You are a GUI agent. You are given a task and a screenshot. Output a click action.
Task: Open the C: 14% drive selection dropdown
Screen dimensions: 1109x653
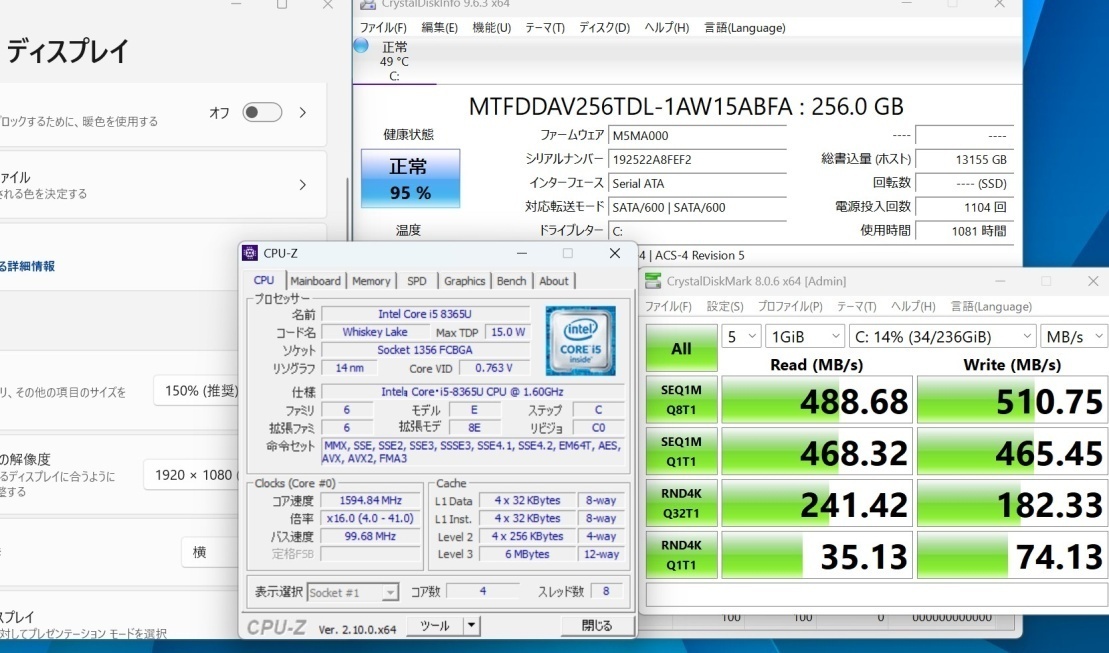(x=942, y=337)
